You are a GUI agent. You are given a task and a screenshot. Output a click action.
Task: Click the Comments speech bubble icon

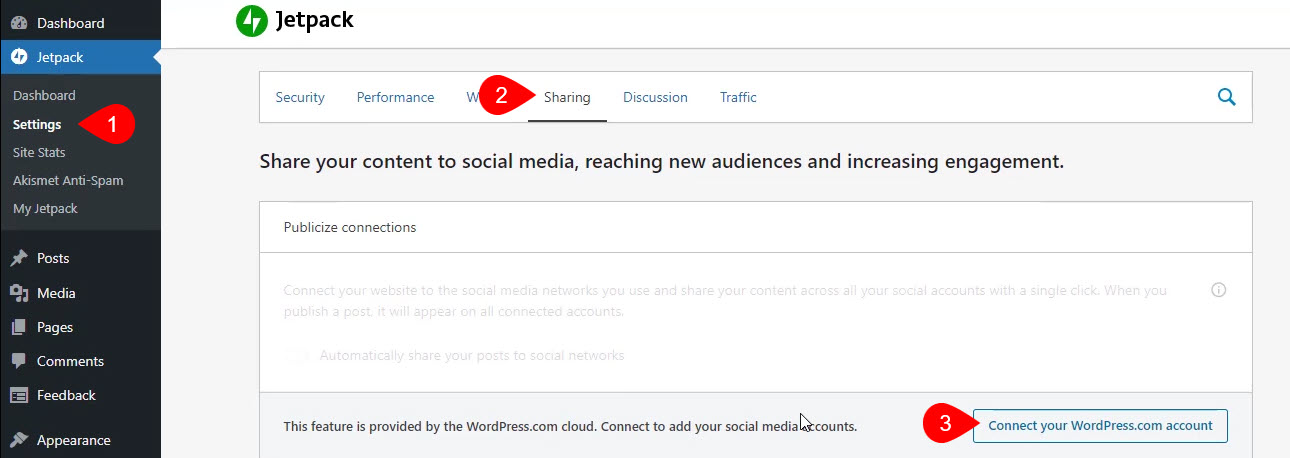pos(19,361)
